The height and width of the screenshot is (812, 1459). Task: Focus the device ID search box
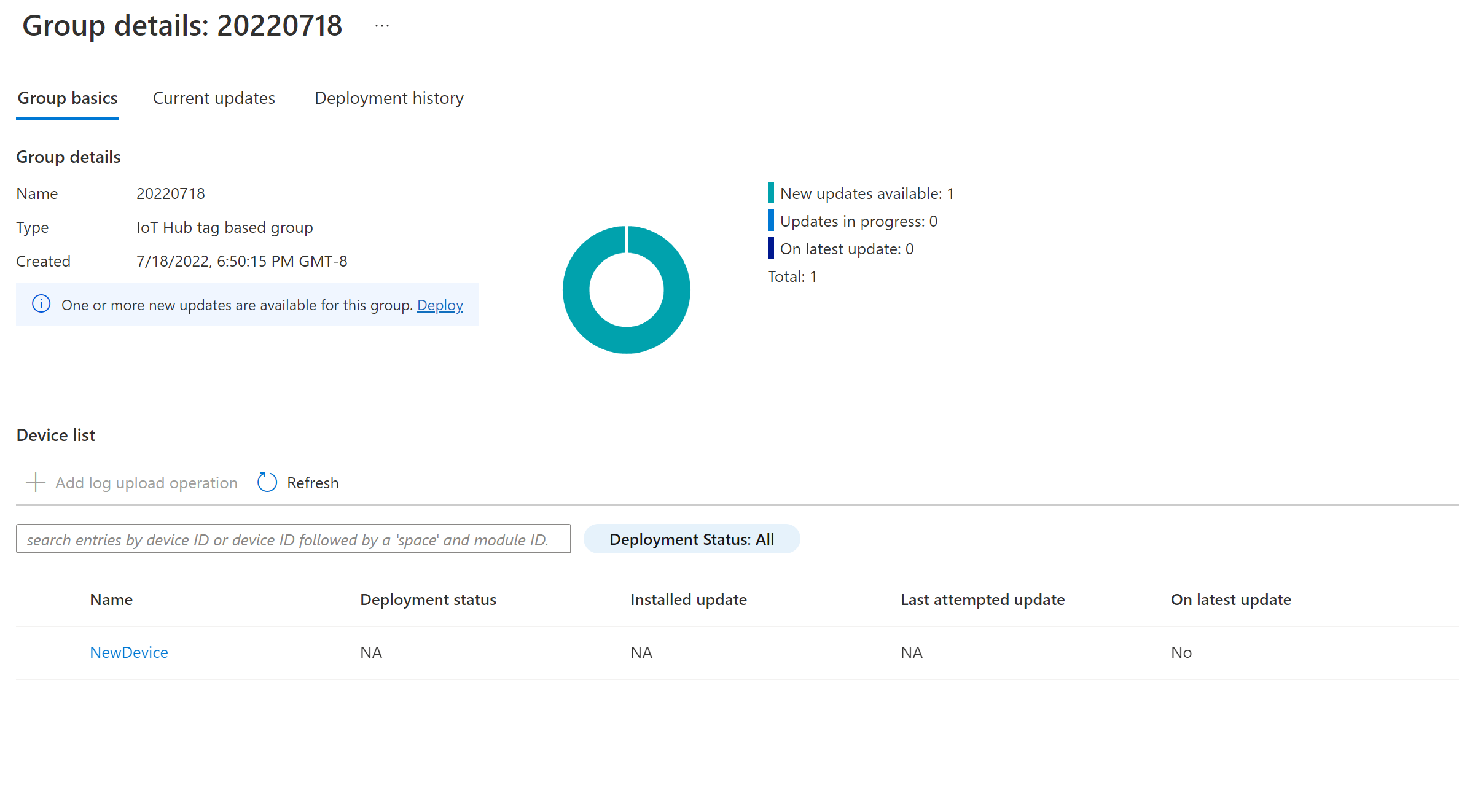click(x=293, y=539)
